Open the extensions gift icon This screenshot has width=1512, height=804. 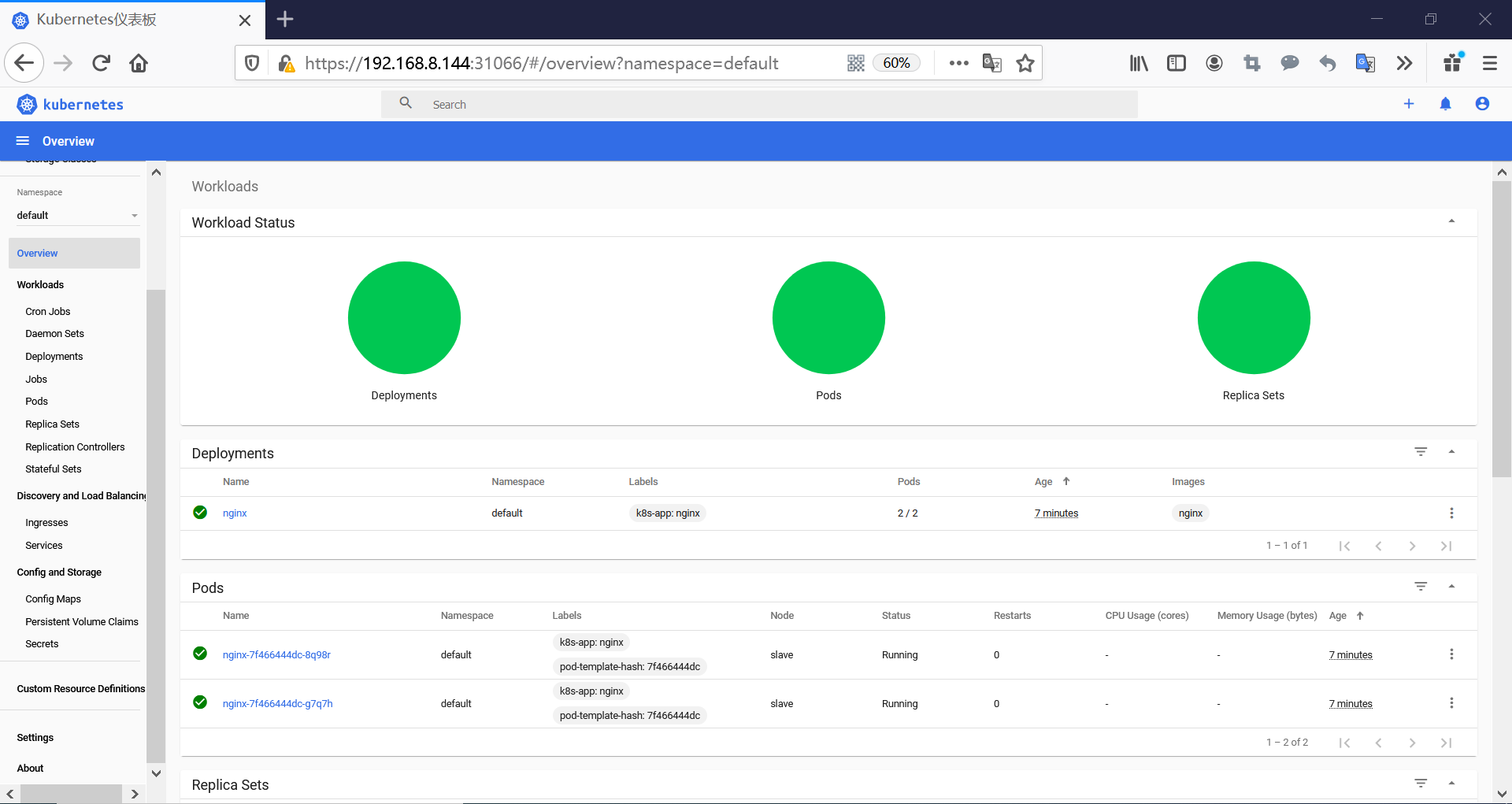(x=1454, y=62)
